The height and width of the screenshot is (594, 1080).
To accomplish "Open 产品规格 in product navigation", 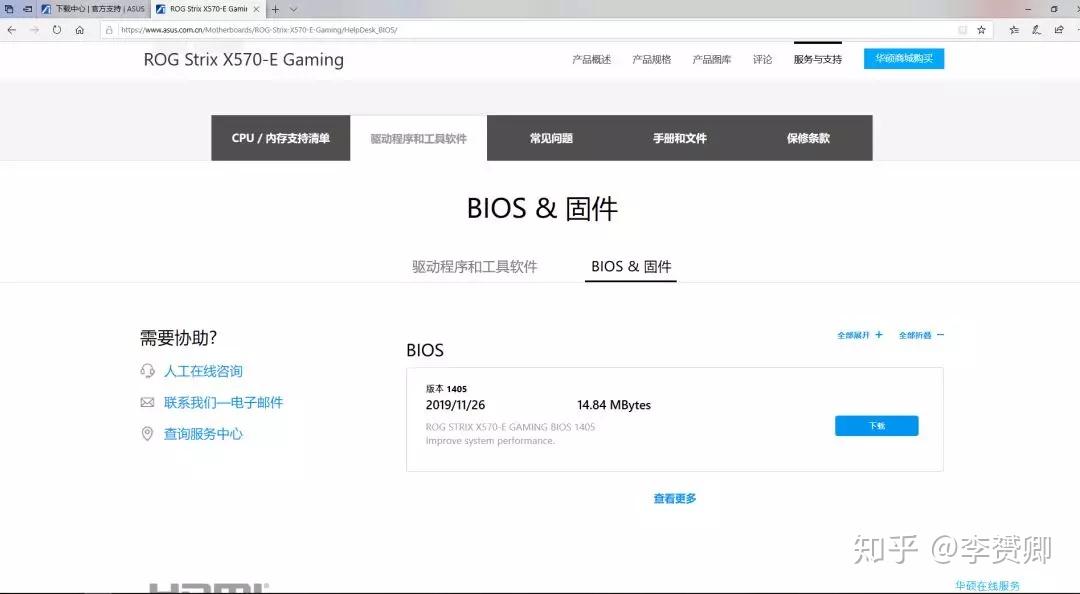I will (x=652, y=59).
